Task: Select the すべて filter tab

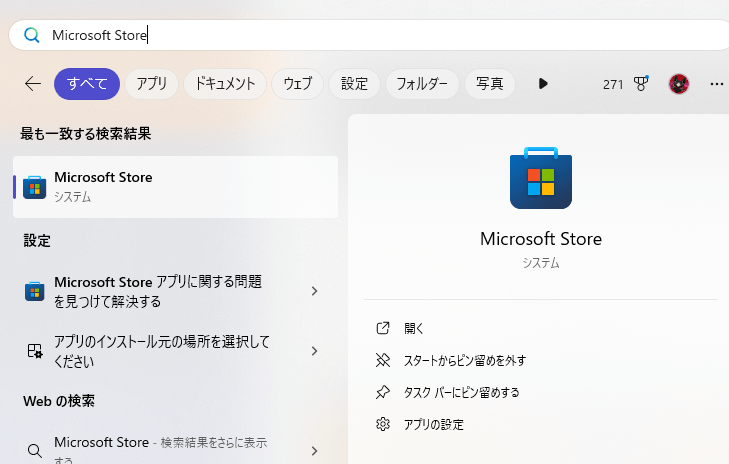Action: pyautogui.click(x=87, y=84)
